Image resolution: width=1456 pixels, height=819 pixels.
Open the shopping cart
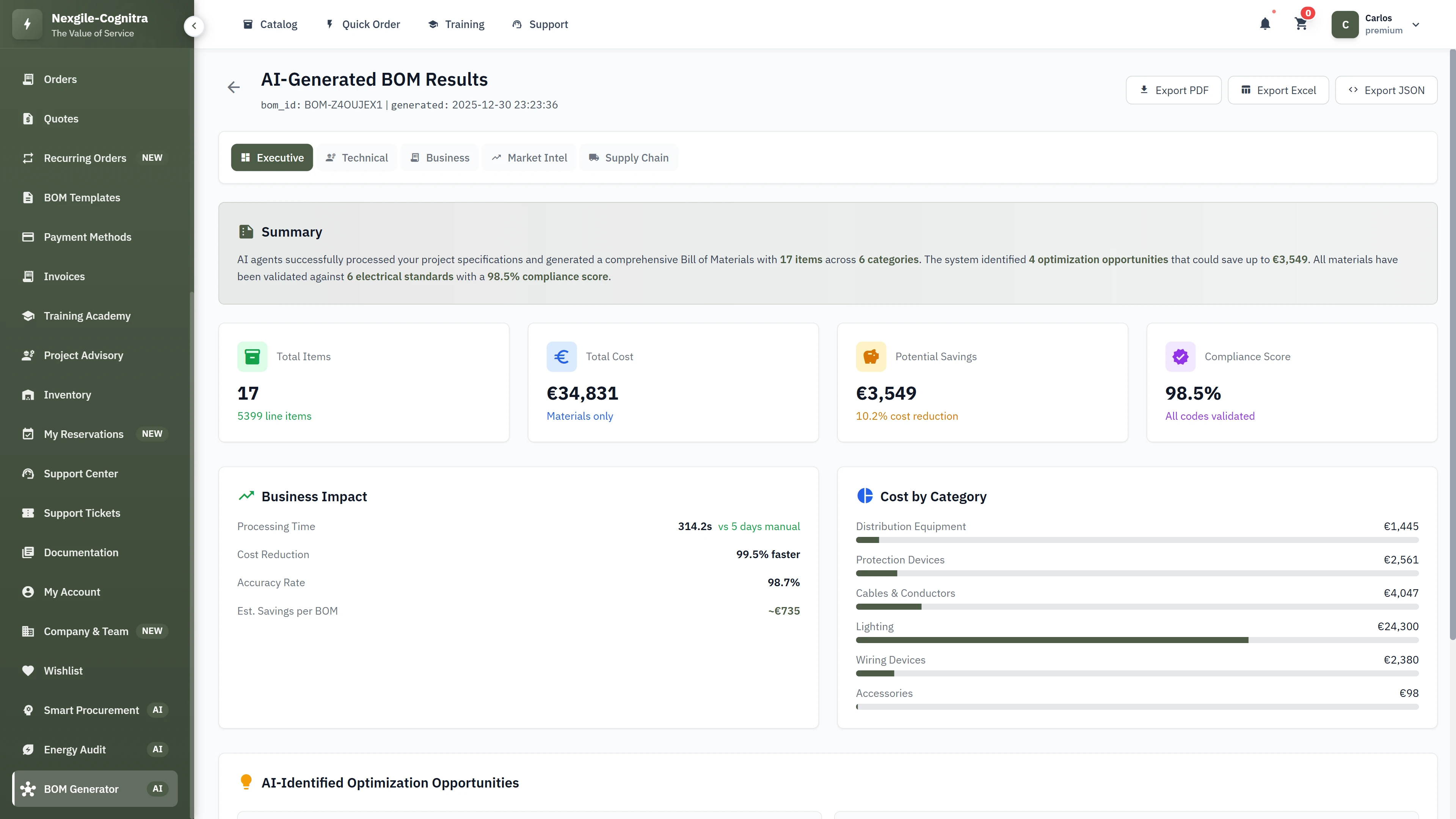[1301, 24]
